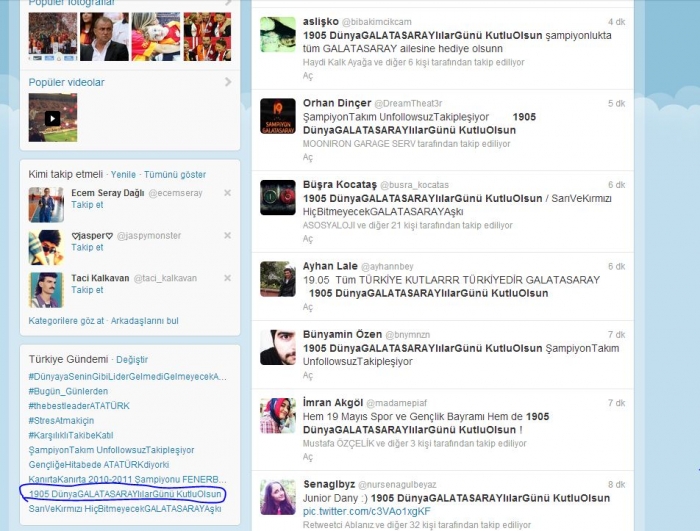
Task: Click Mustafa ÖZÇELİK followed-by text
Action: (414, 443)
